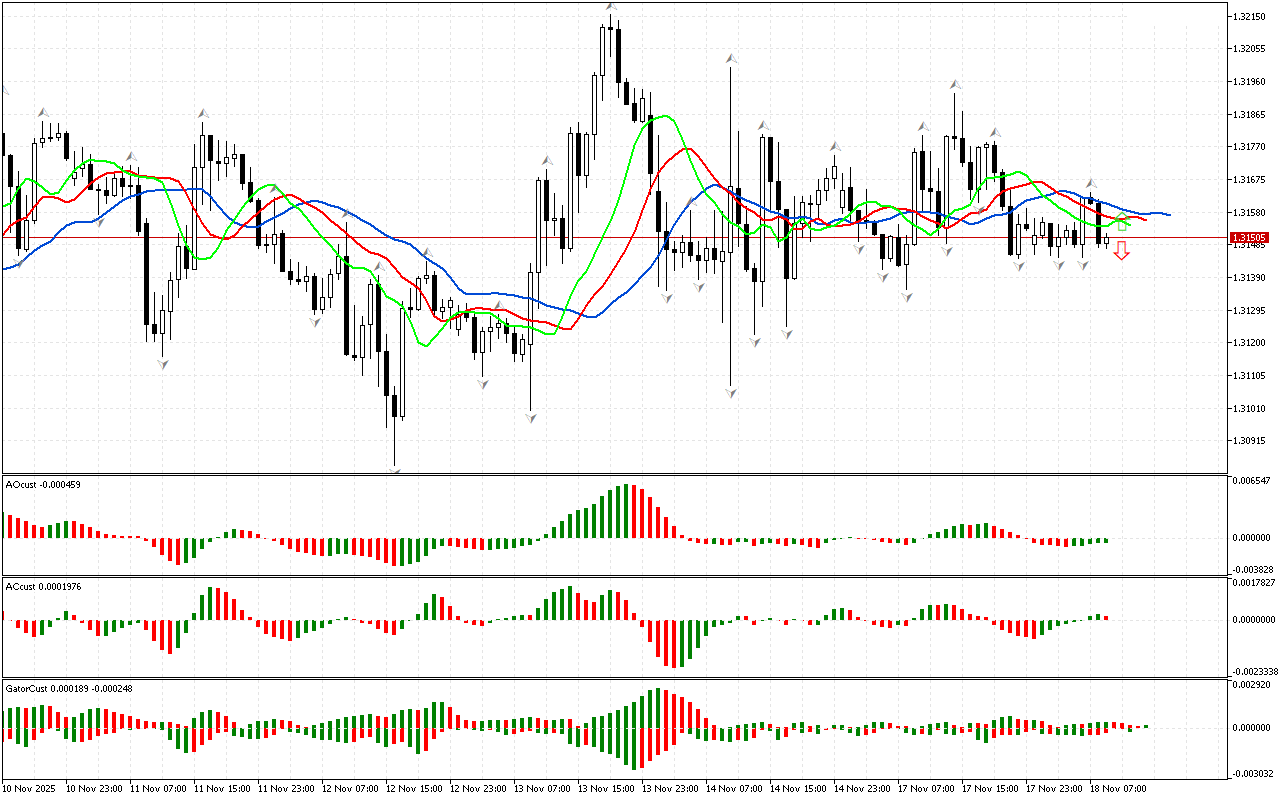Viewport: 1280px width, 800px height.
Task: Click the up fractal nearest the last candles
Action: click(x=1092, y=184)
